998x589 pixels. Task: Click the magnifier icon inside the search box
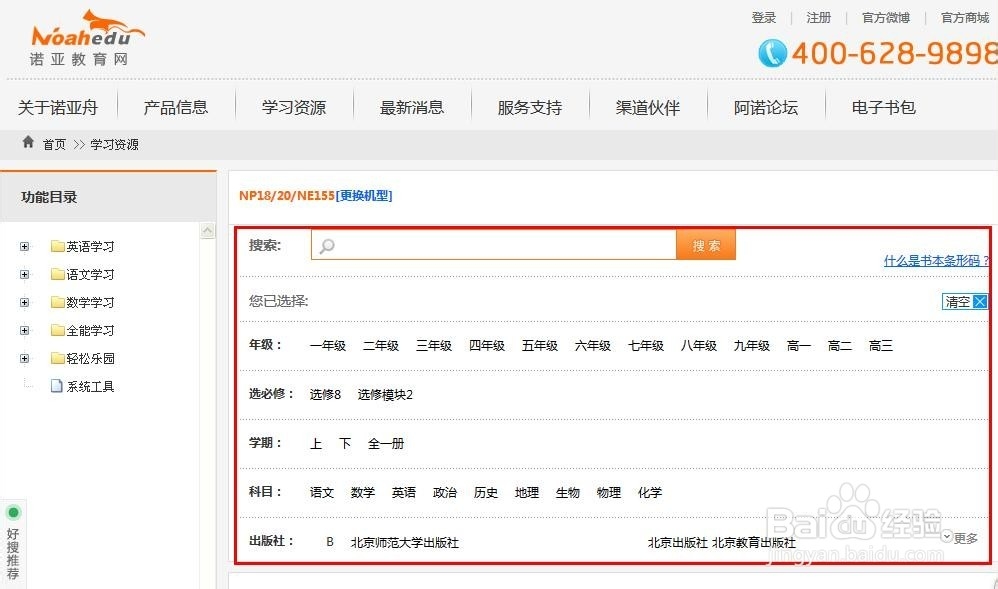(x=326, y=245)
